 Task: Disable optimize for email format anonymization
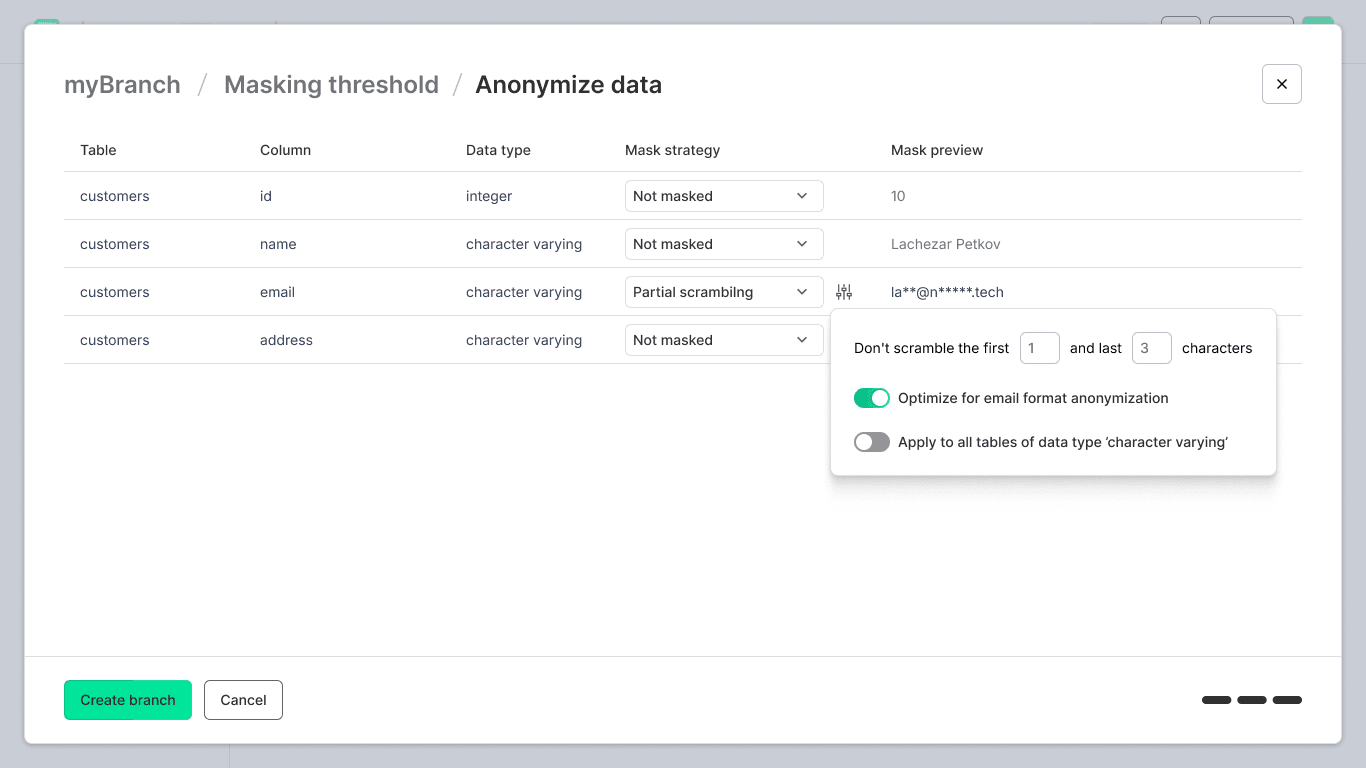click(871, 398)
